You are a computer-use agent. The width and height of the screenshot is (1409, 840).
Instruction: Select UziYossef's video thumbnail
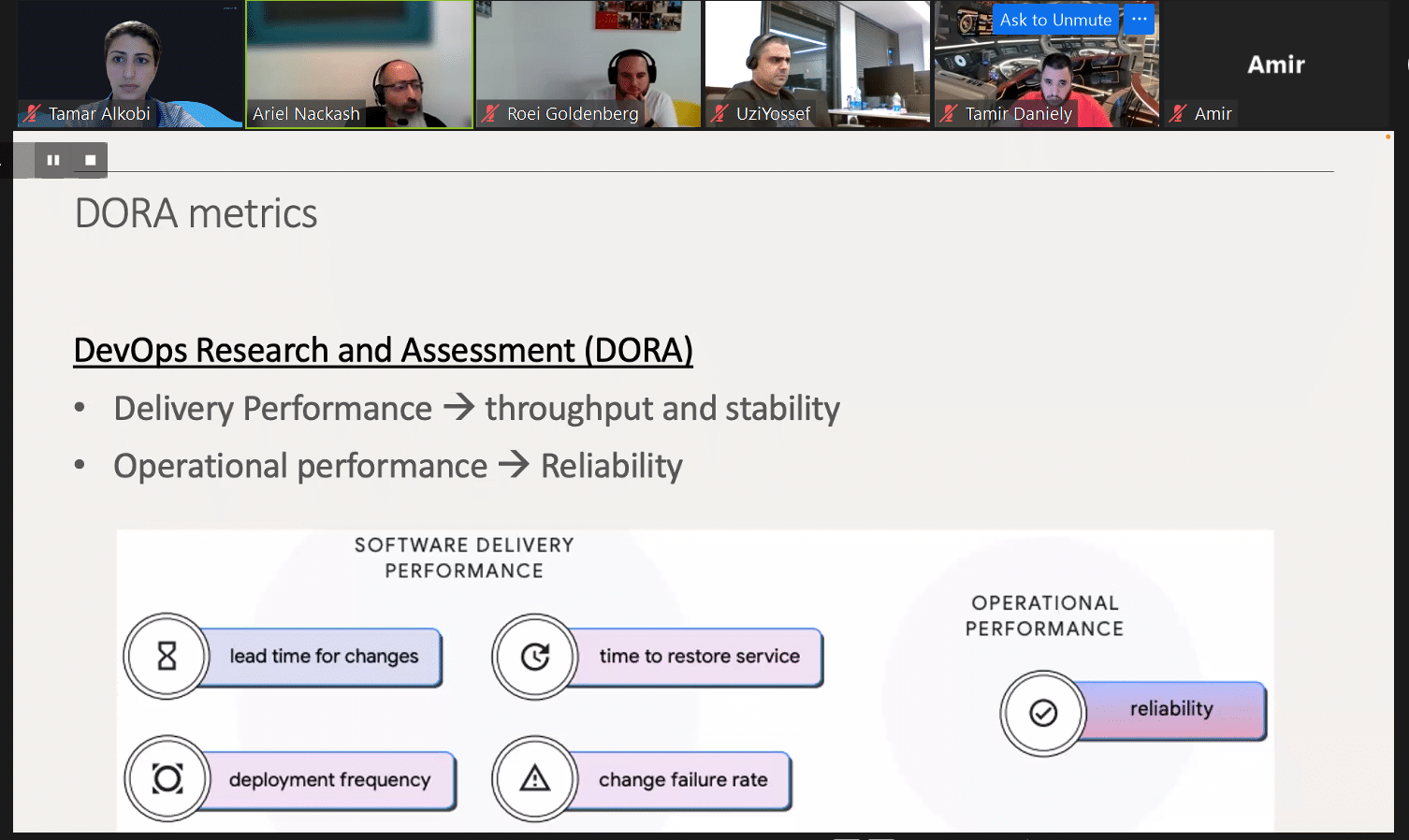coord(818,64)
